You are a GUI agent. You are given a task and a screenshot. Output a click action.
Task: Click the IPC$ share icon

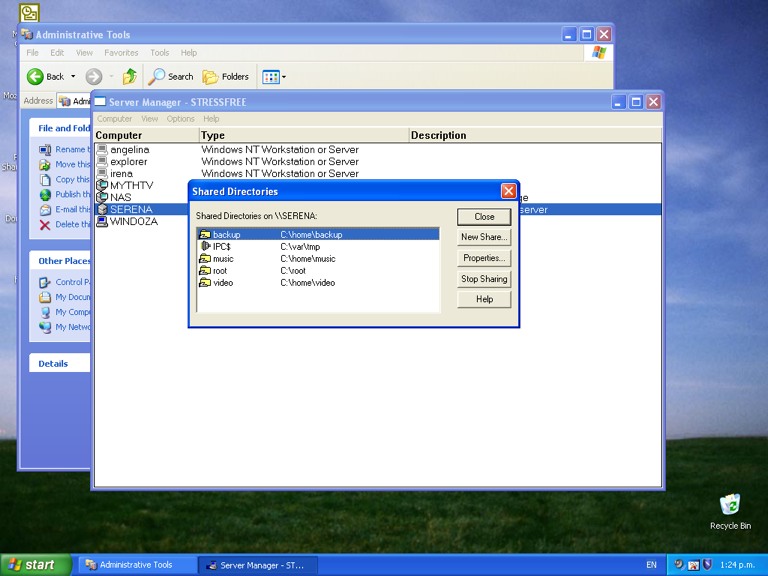tap(206, 246)
